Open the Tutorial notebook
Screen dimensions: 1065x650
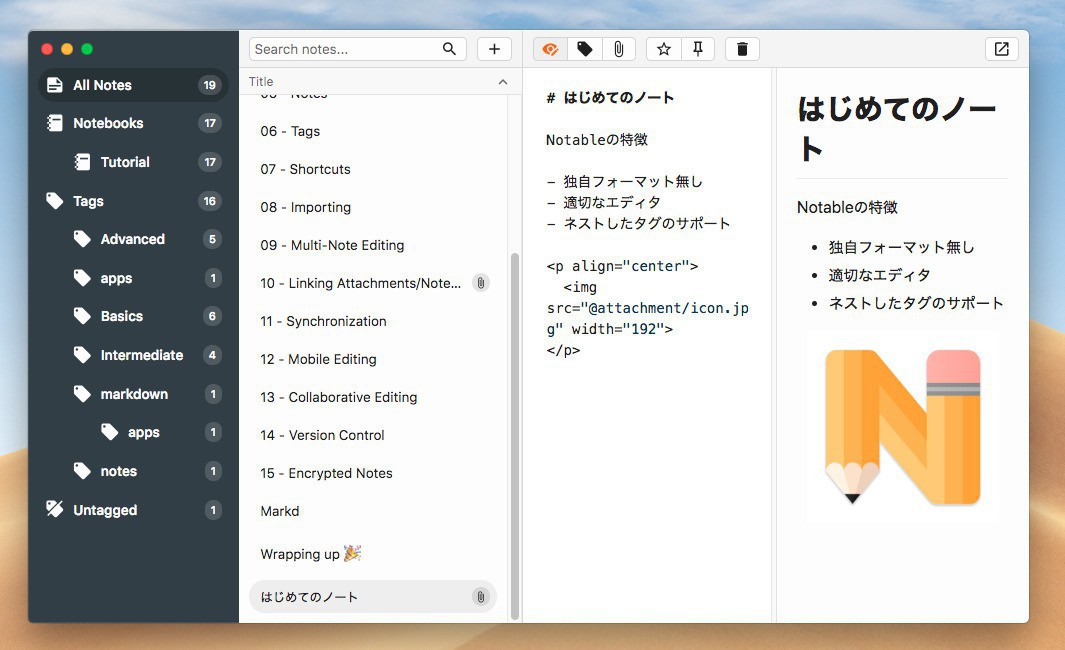[125, 162]
